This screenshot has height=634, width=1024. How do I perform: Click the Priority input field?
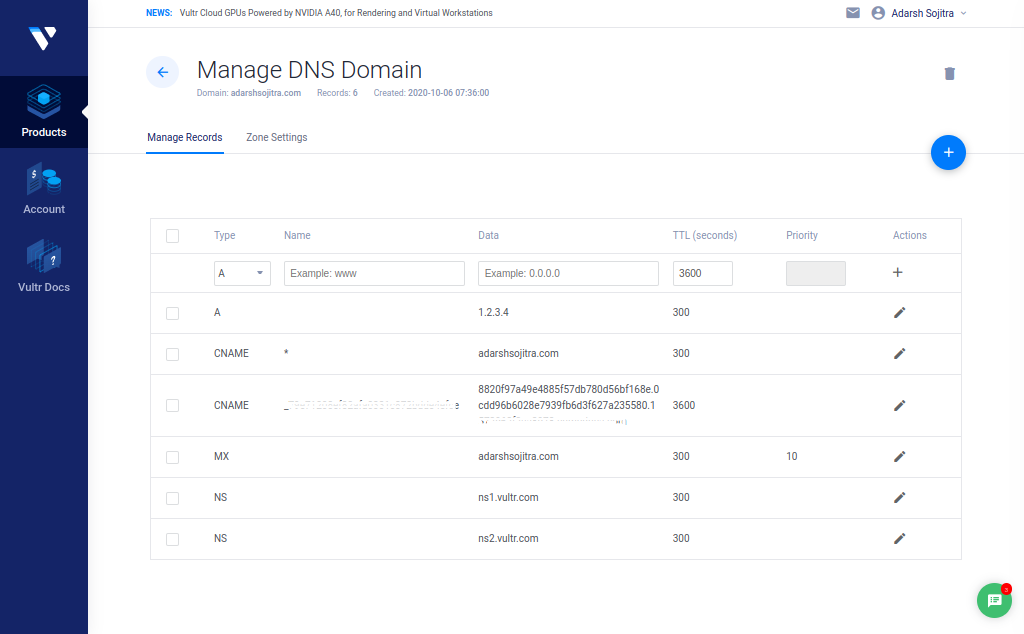(816, 274)
